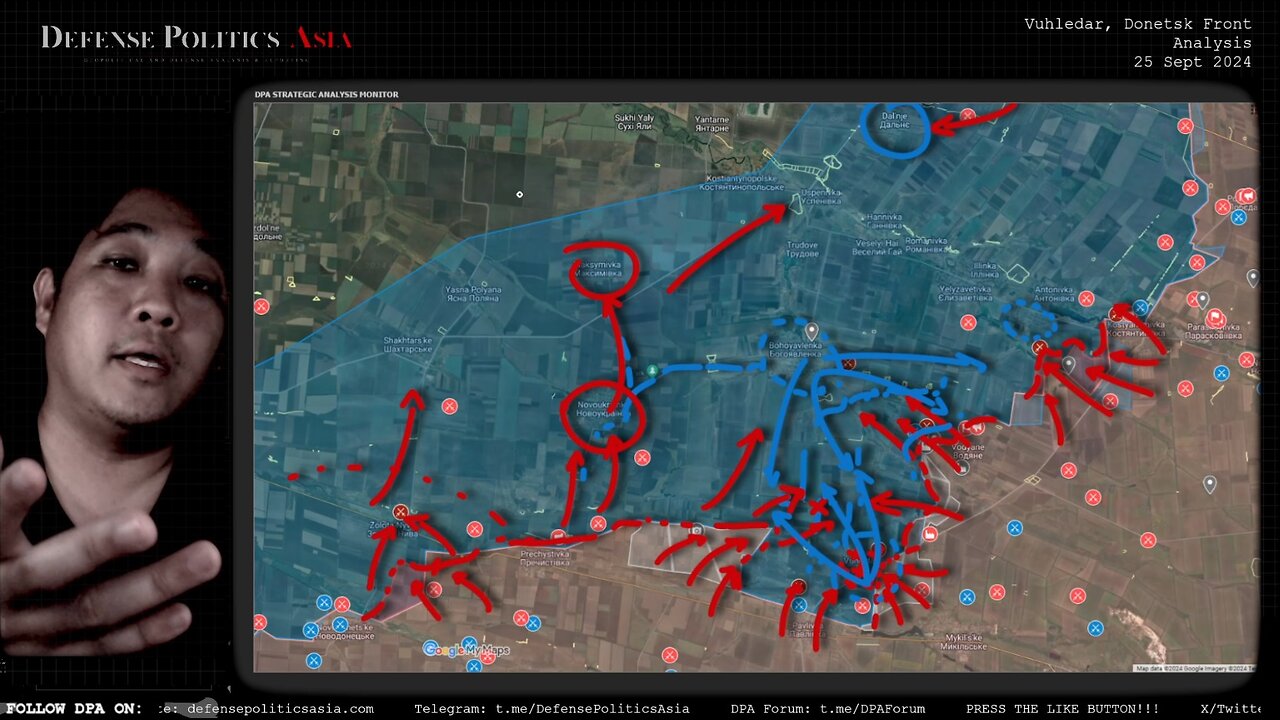The width and height of the screenshot is (1280, 720).
Task: Select the green marker west of Bohoyavlenka
Action: (x=652, y=370)
